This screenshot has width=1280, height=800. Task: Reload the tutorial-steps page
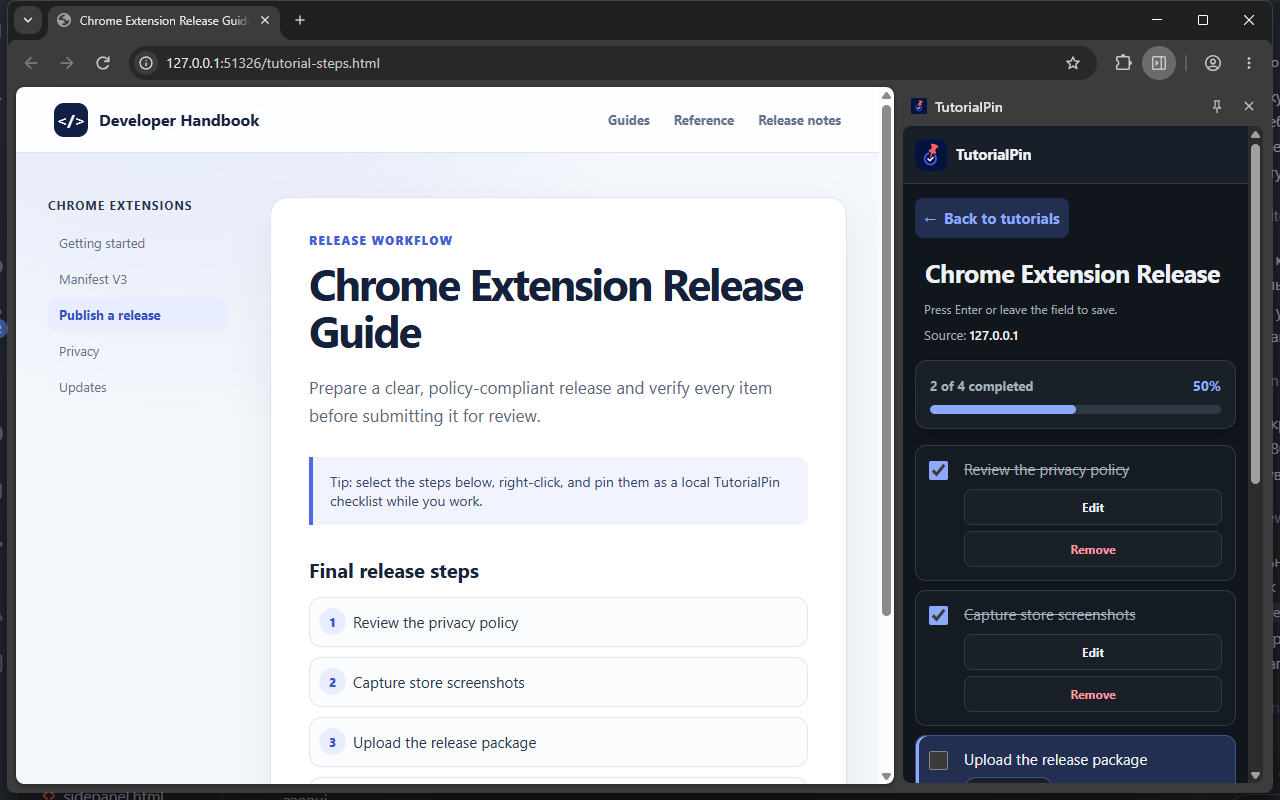pos(102,63)
